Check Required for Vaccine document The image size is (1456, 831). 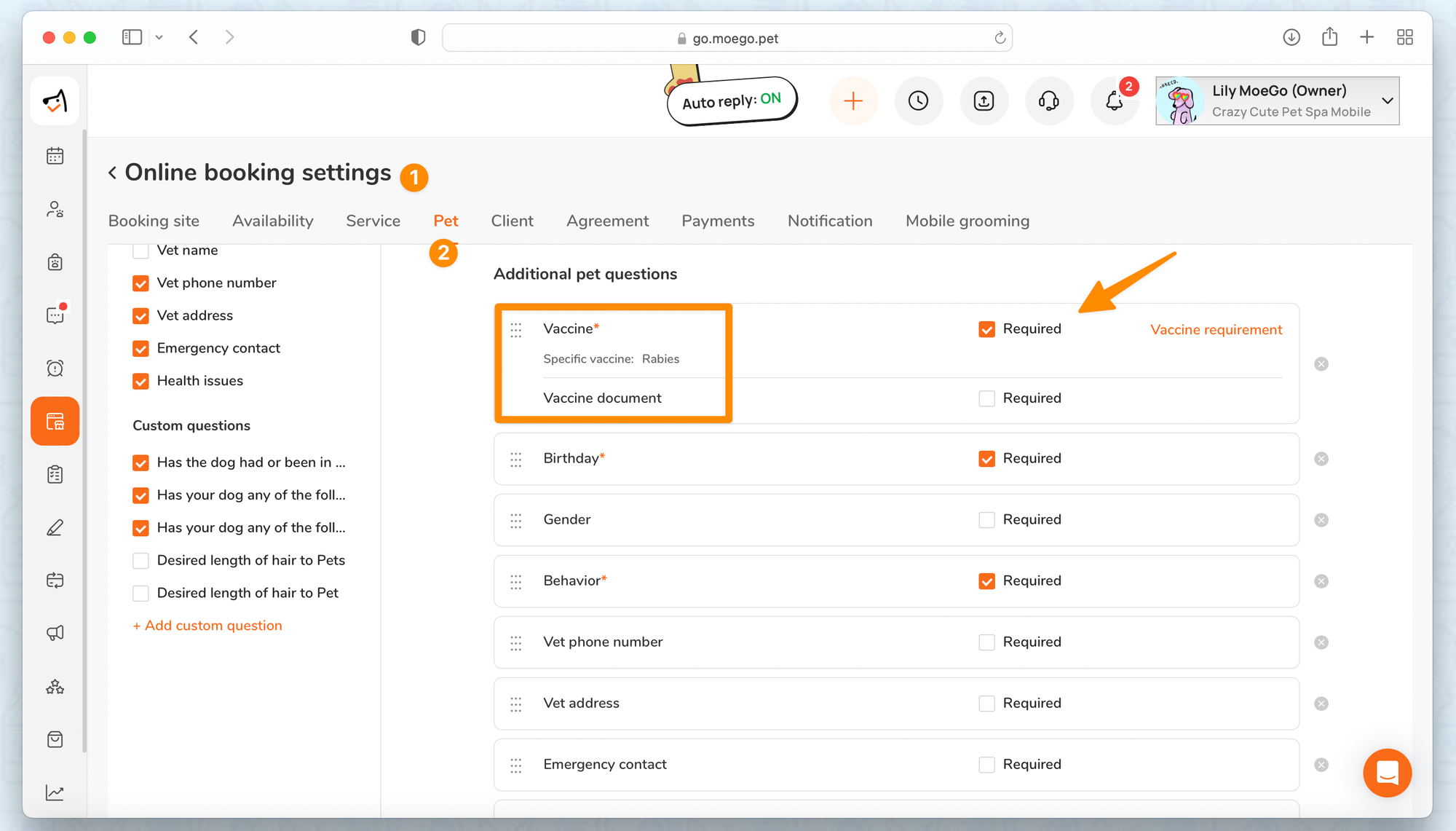pyautogui.click(x=986, y=398)
